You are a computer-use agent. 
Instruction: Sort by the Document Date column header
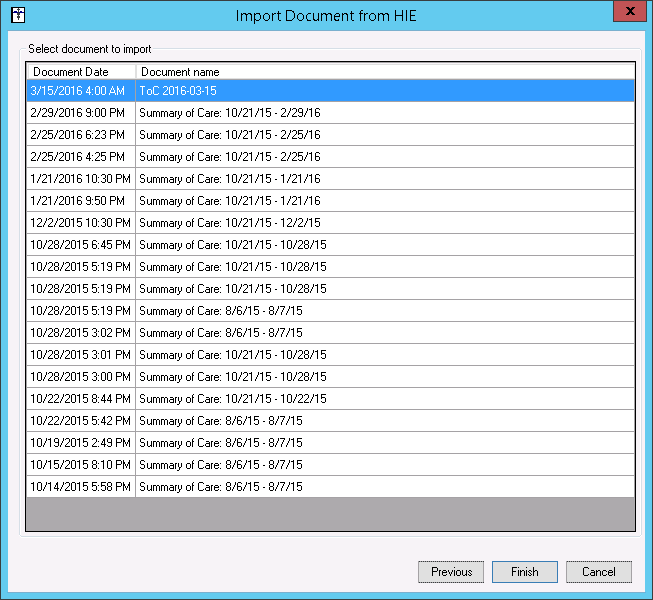coord(81,72)
